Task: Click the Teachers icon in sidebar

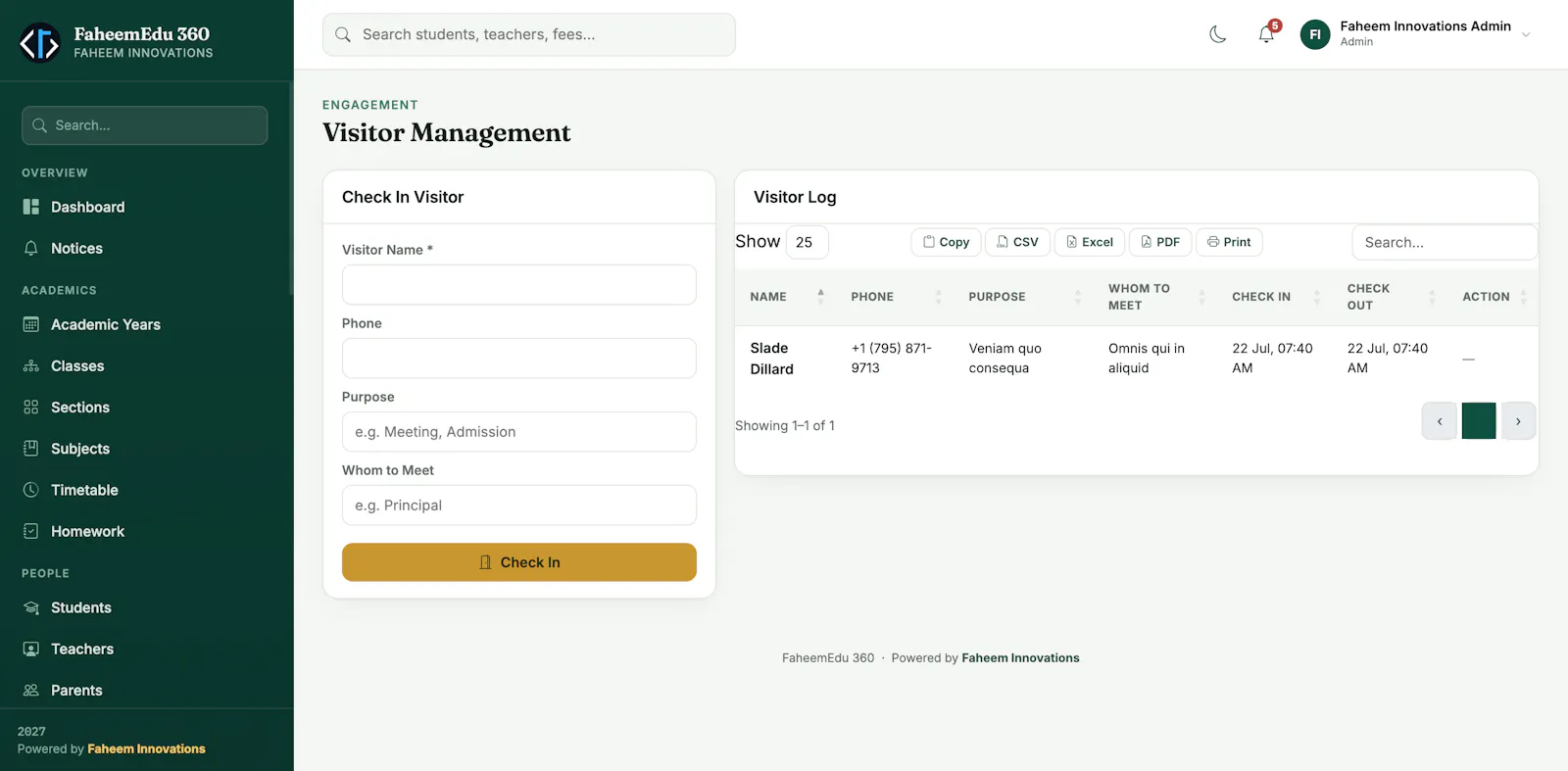Action: click(31, 649)
